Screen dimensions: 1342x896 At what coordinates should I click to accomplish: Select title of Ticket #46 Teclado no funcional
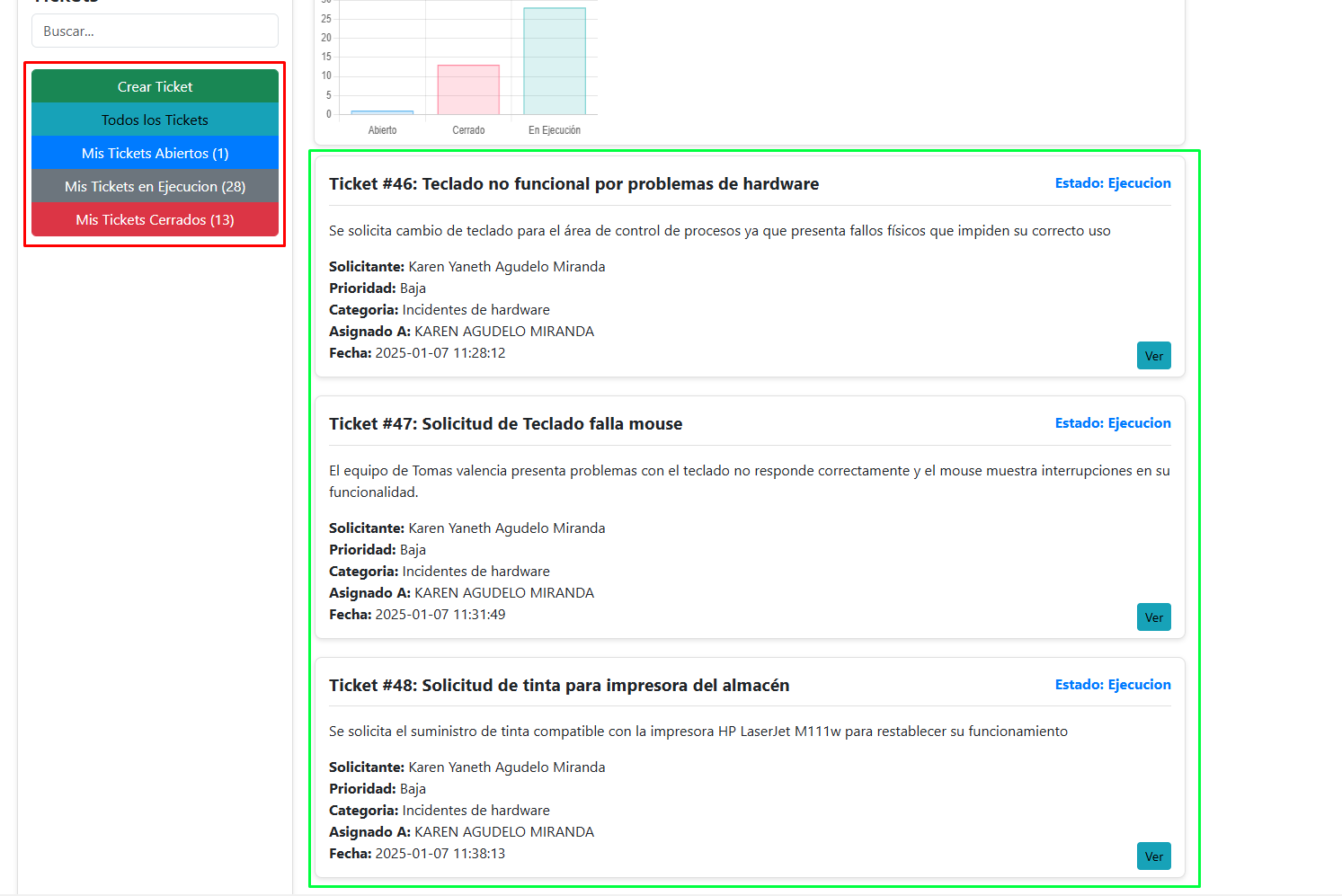[x=573, y=183]
